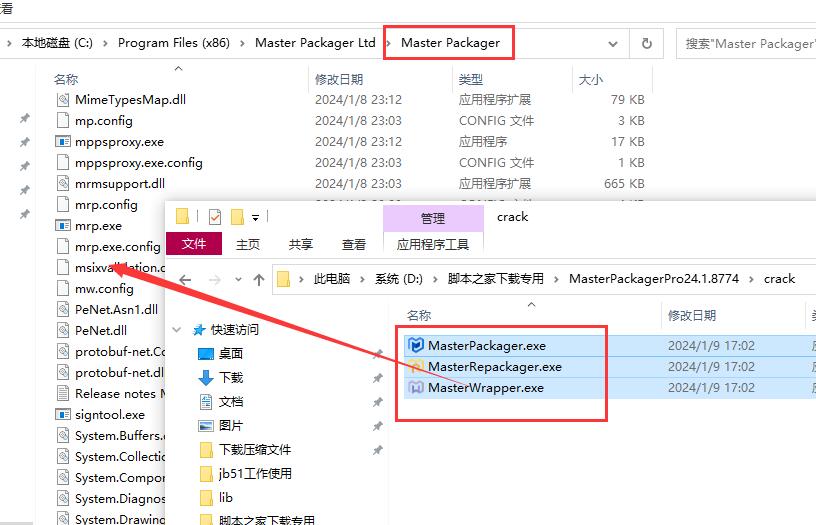Expand chevron after 本地磁盘 (C:) in breadcrumb

(x=105, y=43)
